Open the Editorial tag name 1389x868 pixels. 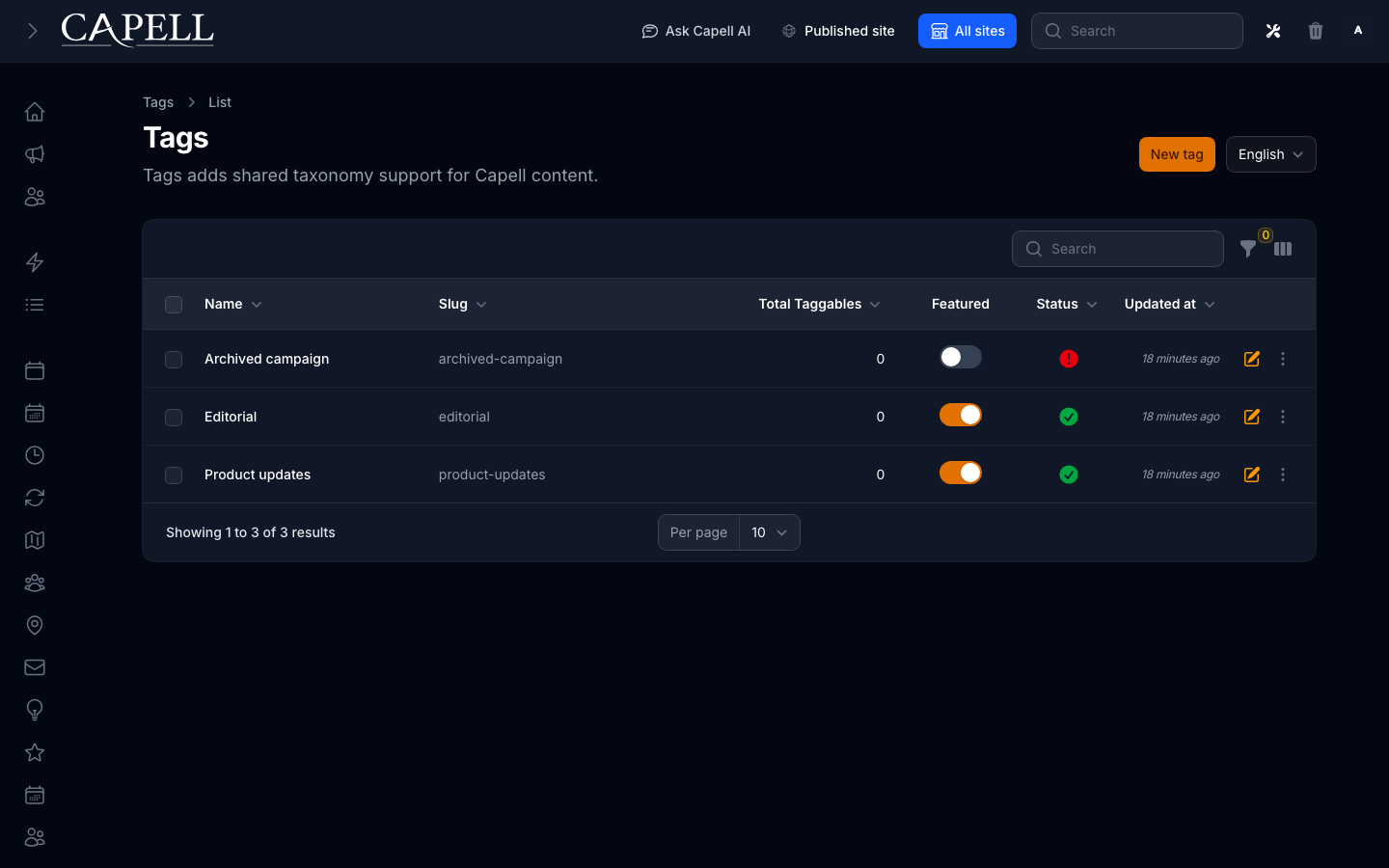click(231, 417)
